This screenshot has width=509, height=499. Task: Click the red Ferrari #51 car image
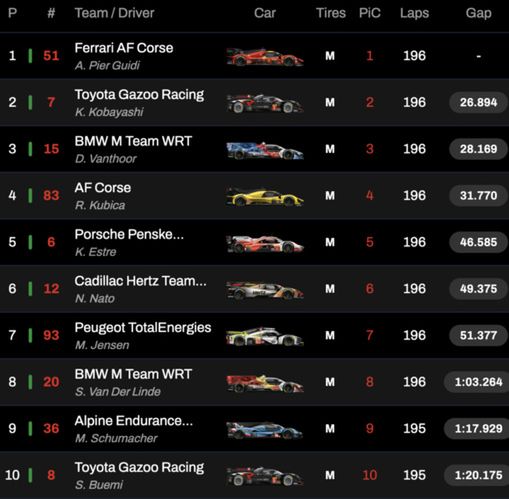click(265, 57)
